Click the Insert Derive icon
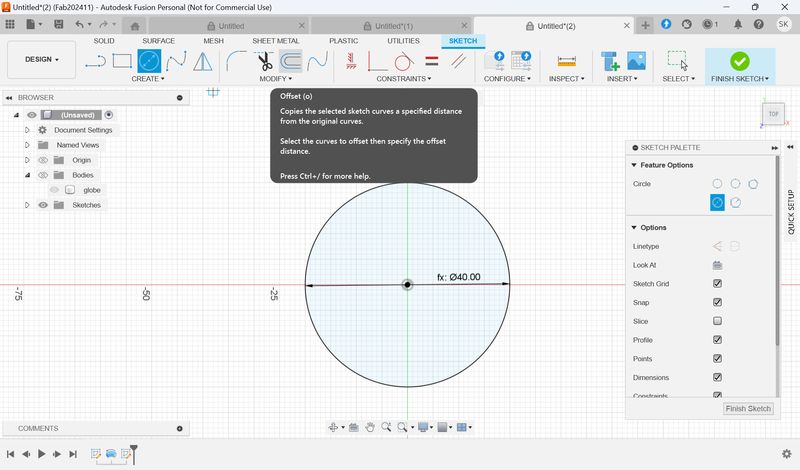Viewport: 800px width, 470px height. tap(610, 61)
